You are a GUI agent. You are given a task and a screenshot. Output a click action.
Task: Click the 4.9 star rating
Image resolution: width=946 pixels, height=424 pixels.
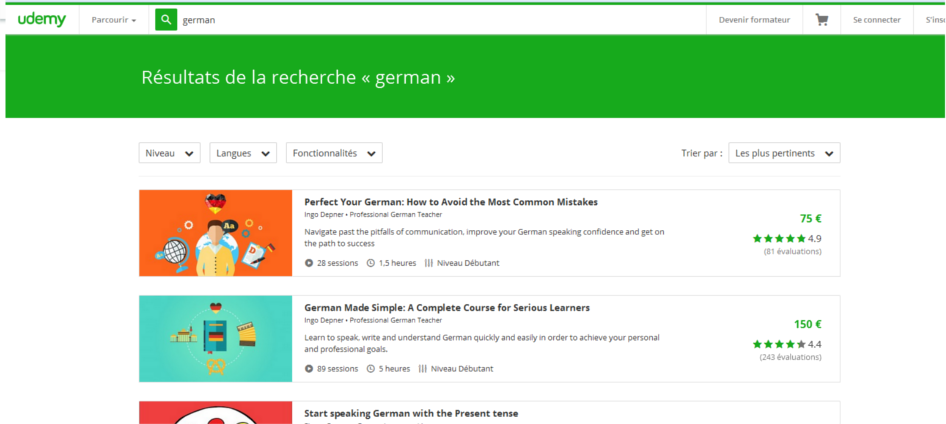pos(787,238)
